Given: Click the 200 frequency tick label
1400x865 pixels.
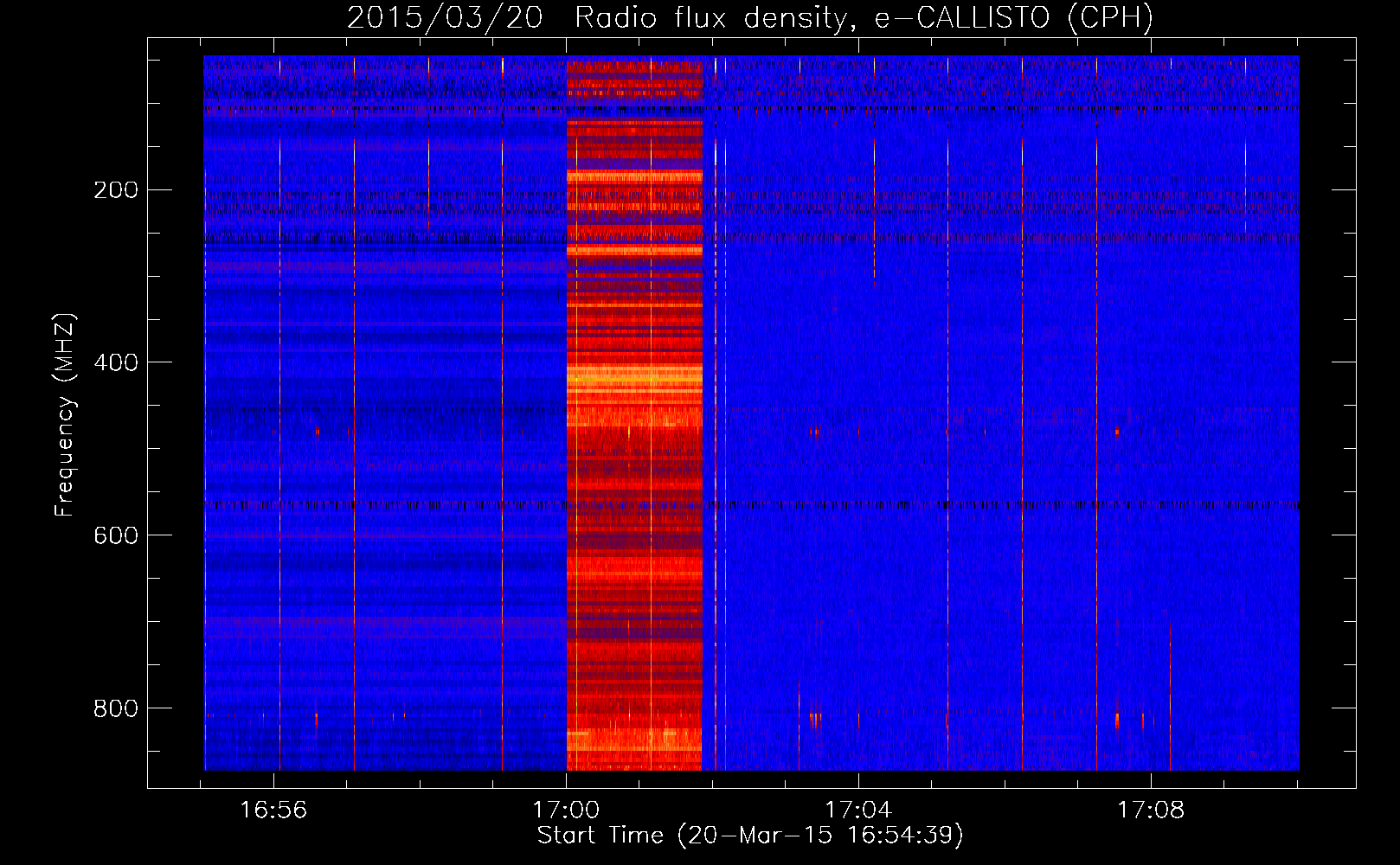Looking at the screenshot, I should click(x=116, y=190).
